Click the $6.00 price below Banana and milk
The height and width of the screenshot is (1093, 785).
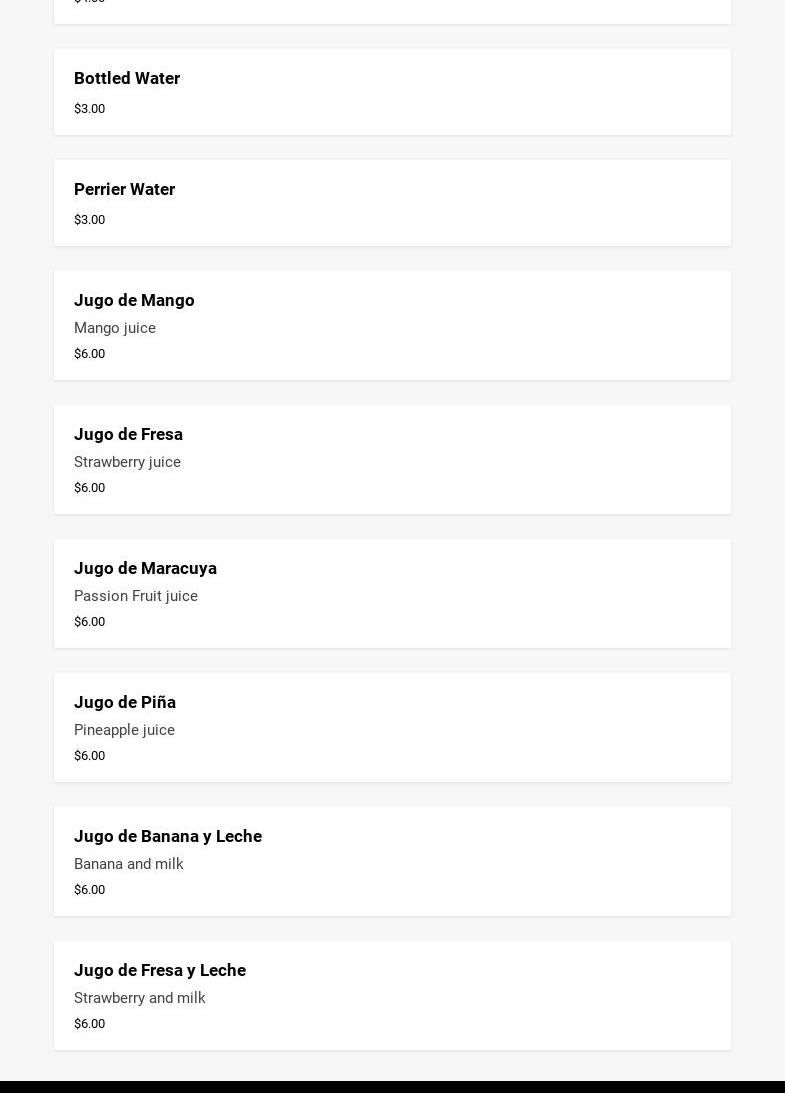click(x=89, y=890)
